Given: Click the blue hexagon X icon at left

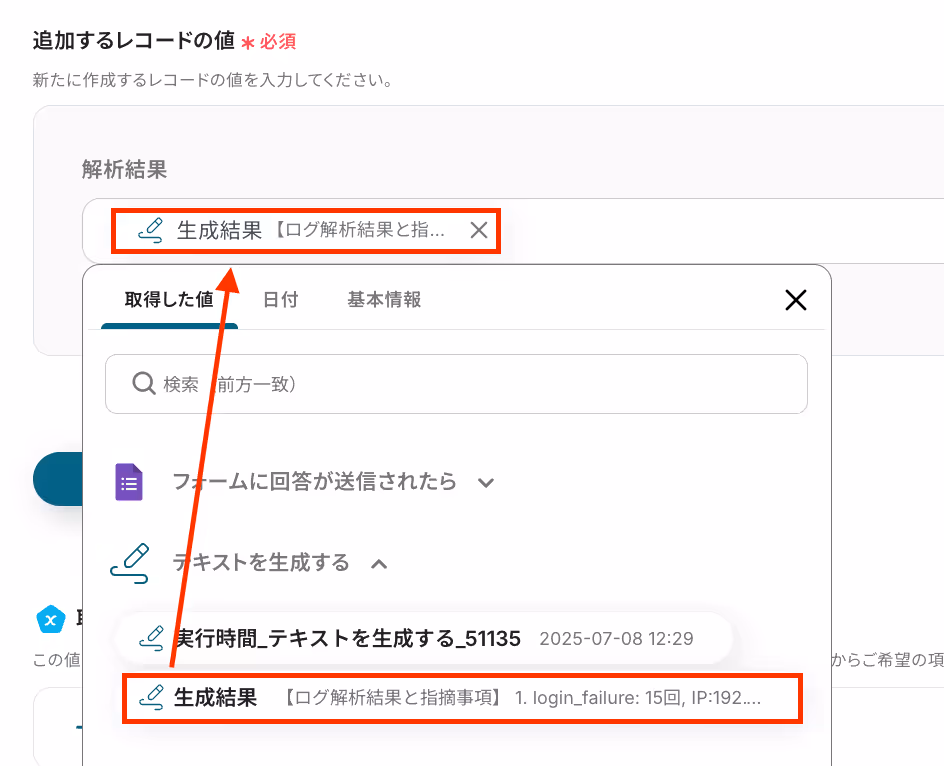Looking at the screenshot, I should pos(51,619).
